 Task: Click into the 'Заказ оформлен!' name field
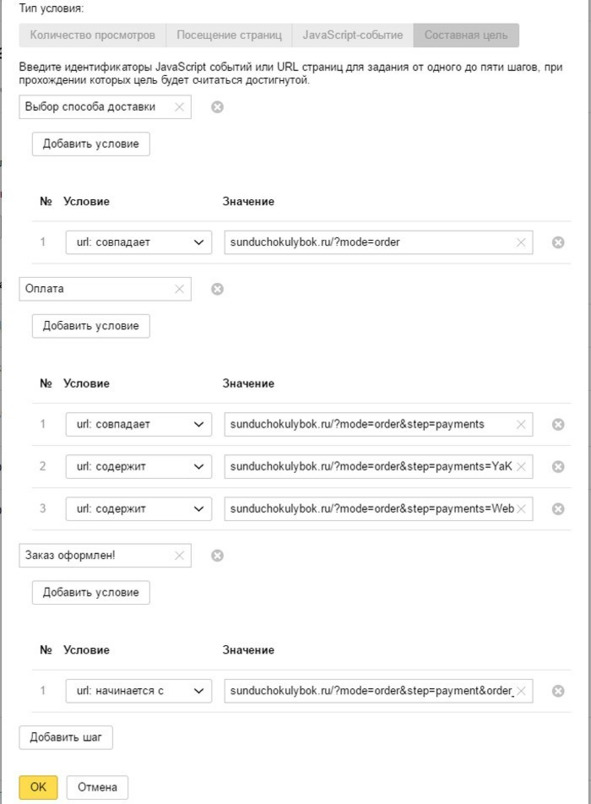pos(97,555)
